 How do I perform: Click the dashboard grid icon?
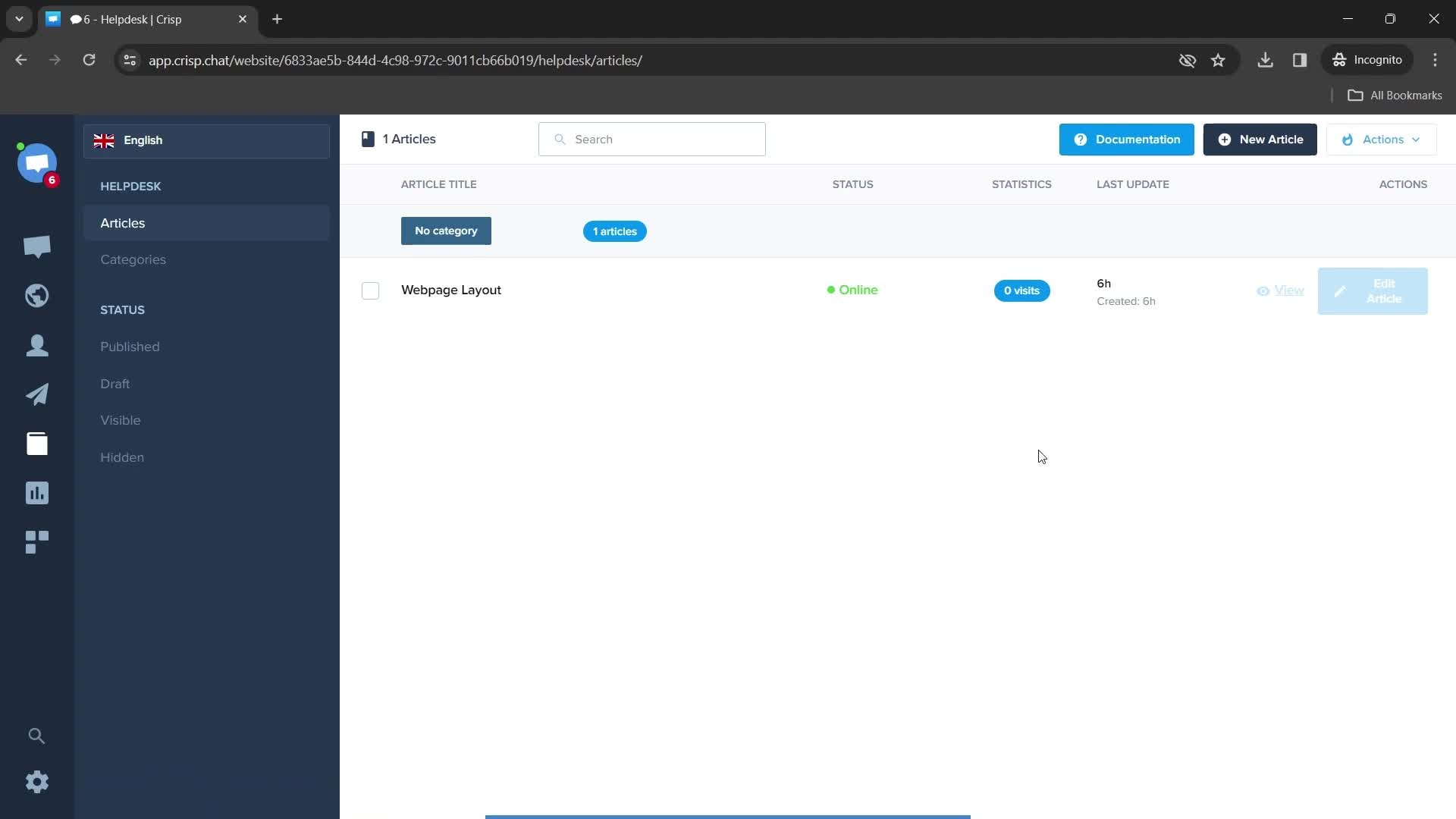click(x=37, y=541)
